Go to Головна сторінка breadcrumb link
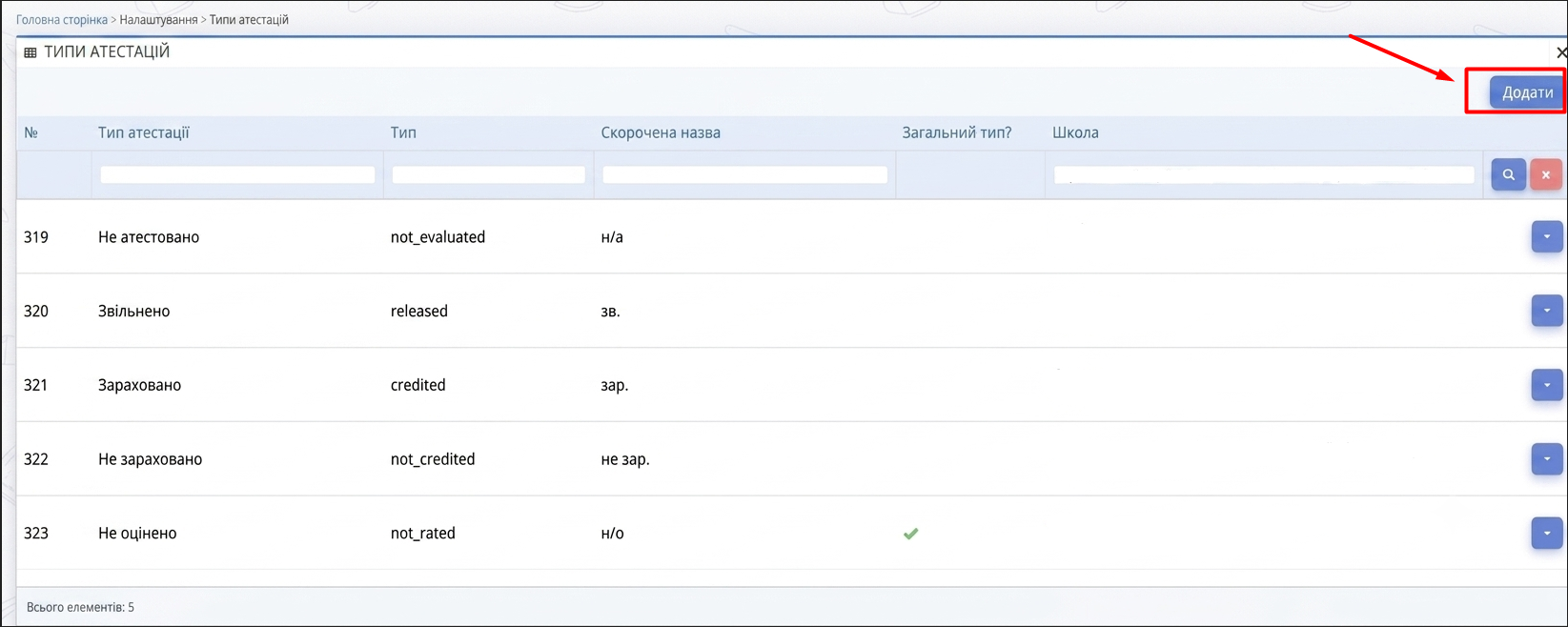1568x627 pixels. tap(62, 19)
